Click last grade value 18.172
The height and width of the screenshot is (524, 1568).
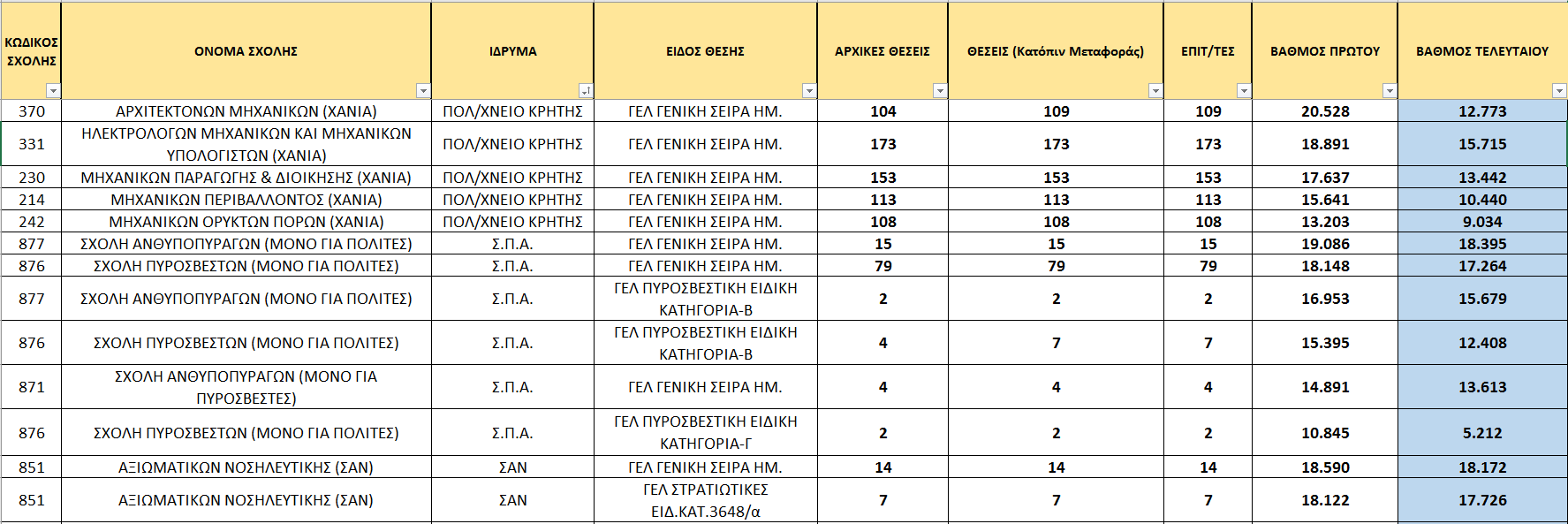1482,467
